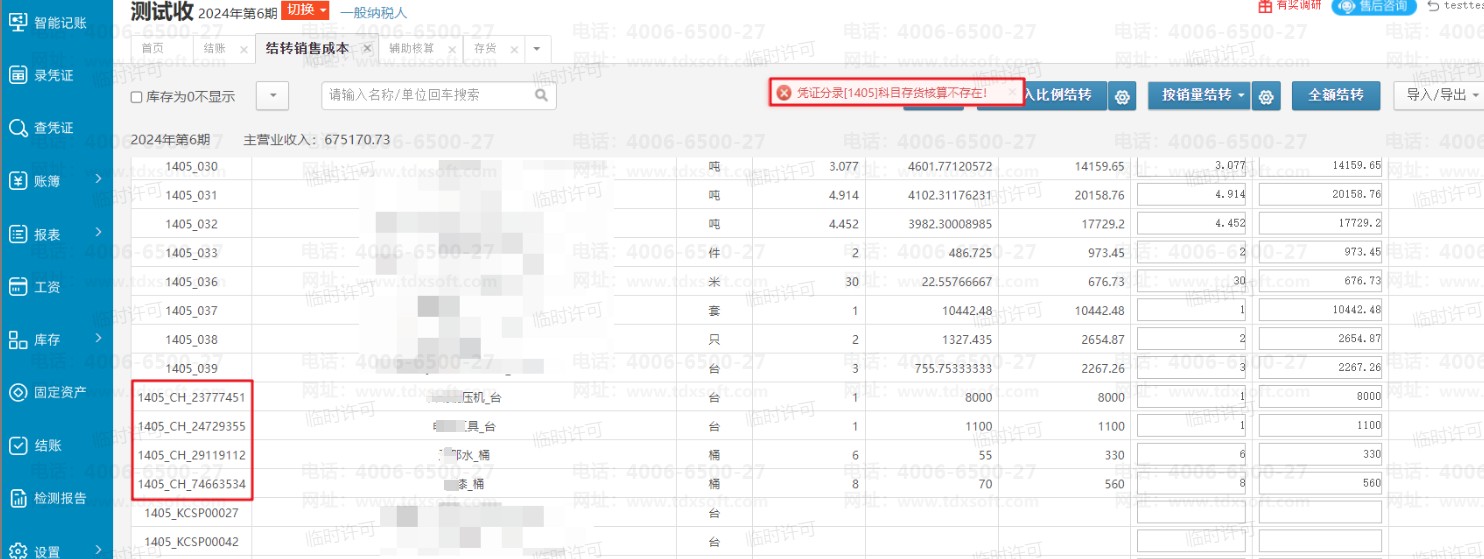Open the 导入/导出 dropdown
Viewport: 1484px width, 559px height.
point(1437,95)
